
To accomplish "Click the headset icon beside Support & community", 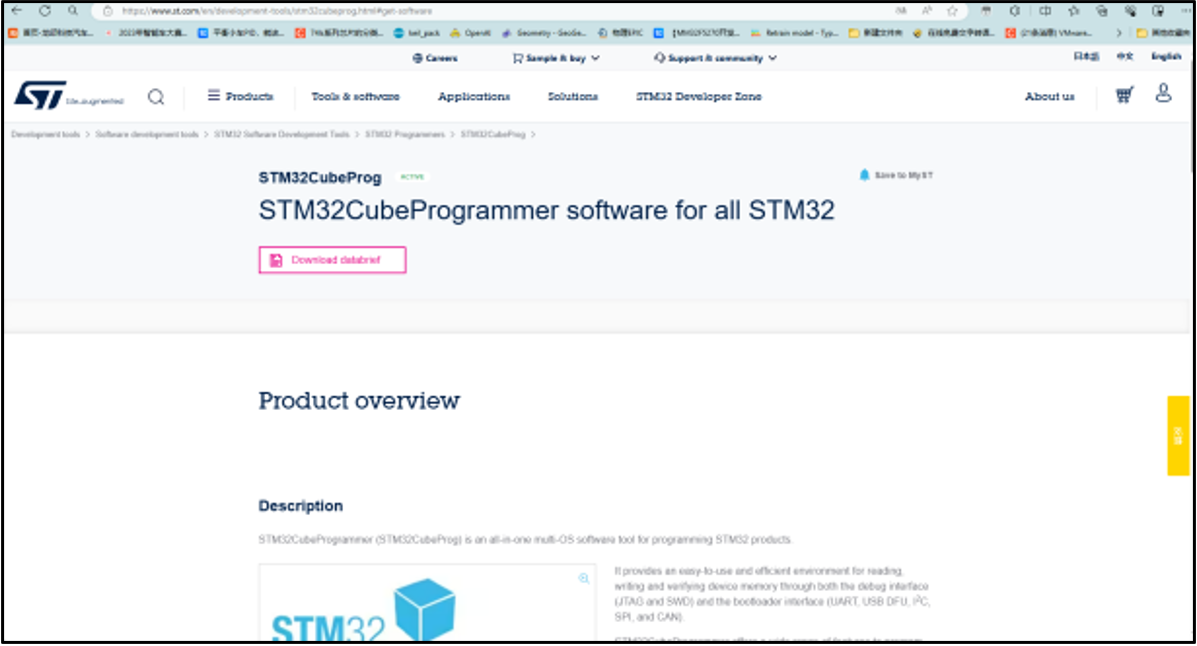I will (660, 58).
